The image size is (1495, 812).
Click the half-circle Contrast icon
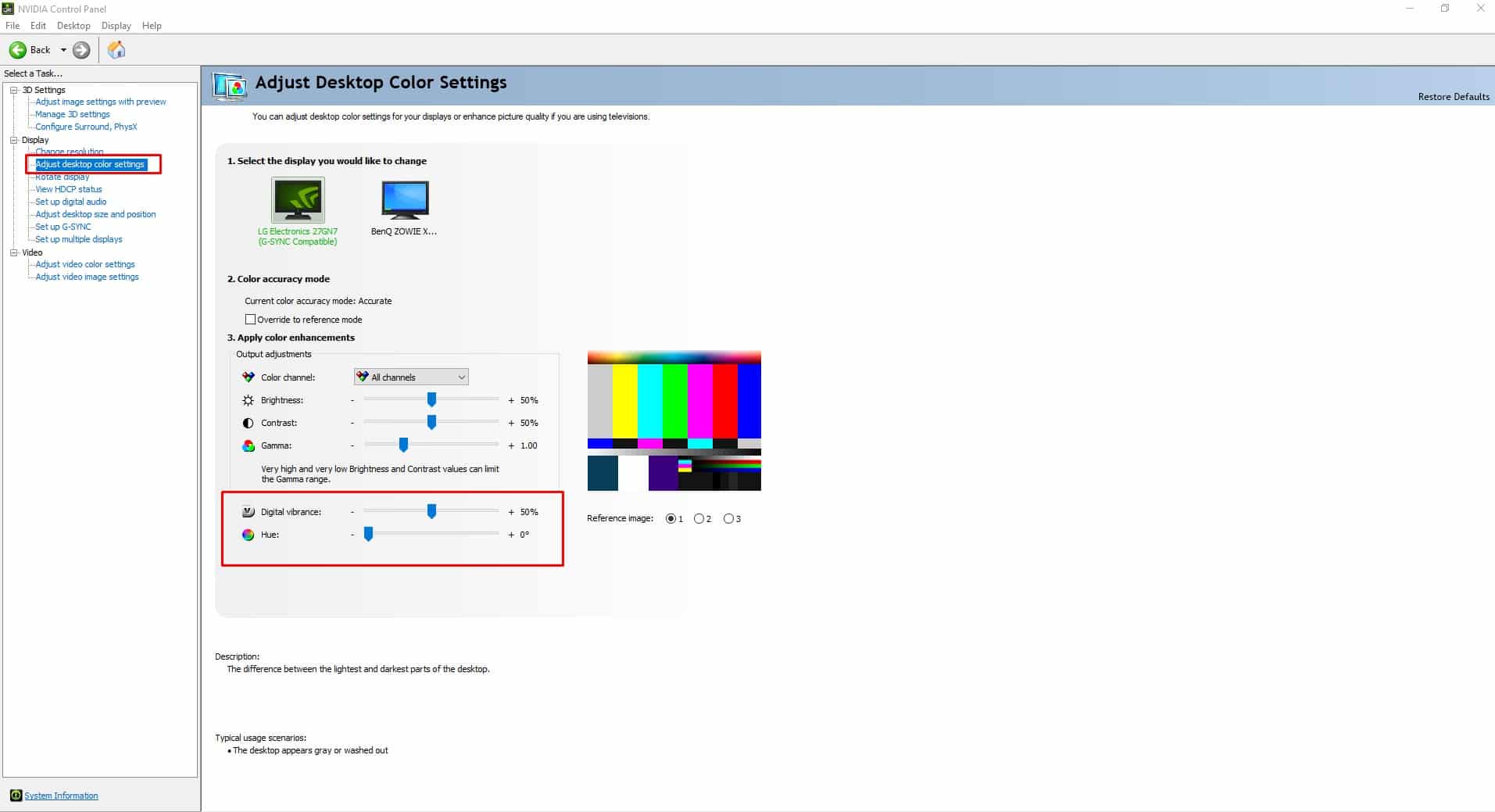(x=248, y=422)
